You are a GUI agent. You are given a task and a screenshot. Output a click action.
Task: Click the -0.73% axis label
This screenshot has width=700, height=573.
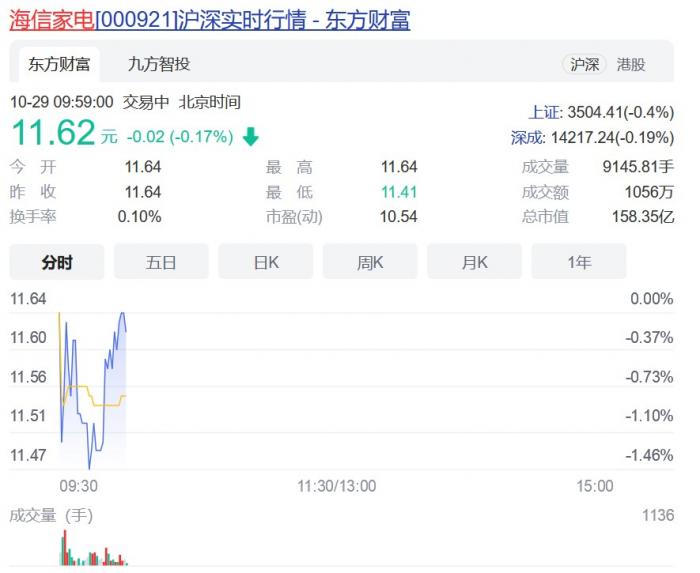pos(649,377)
